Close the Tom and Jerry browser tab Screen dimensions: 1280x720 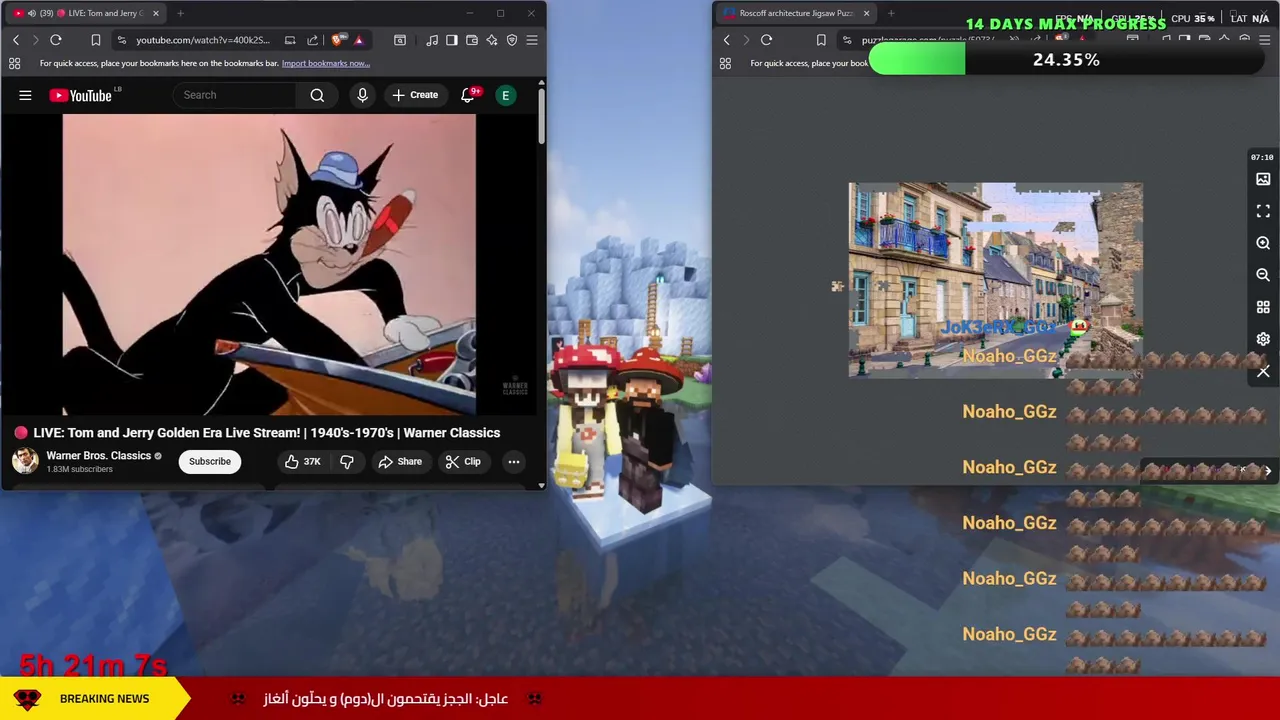click(x=155, y=13)
